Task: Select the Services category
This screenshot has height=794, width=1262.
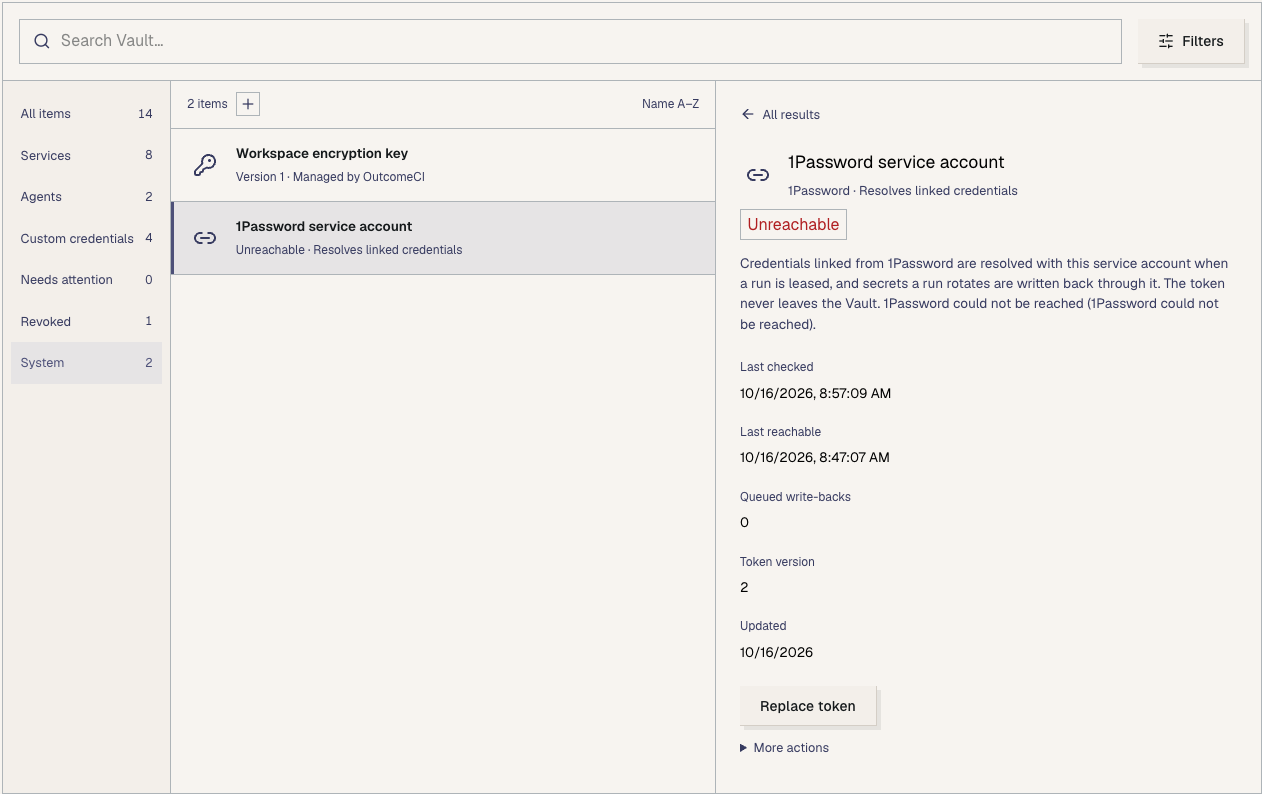Action: pyautogui.click(x=86, y=156)
